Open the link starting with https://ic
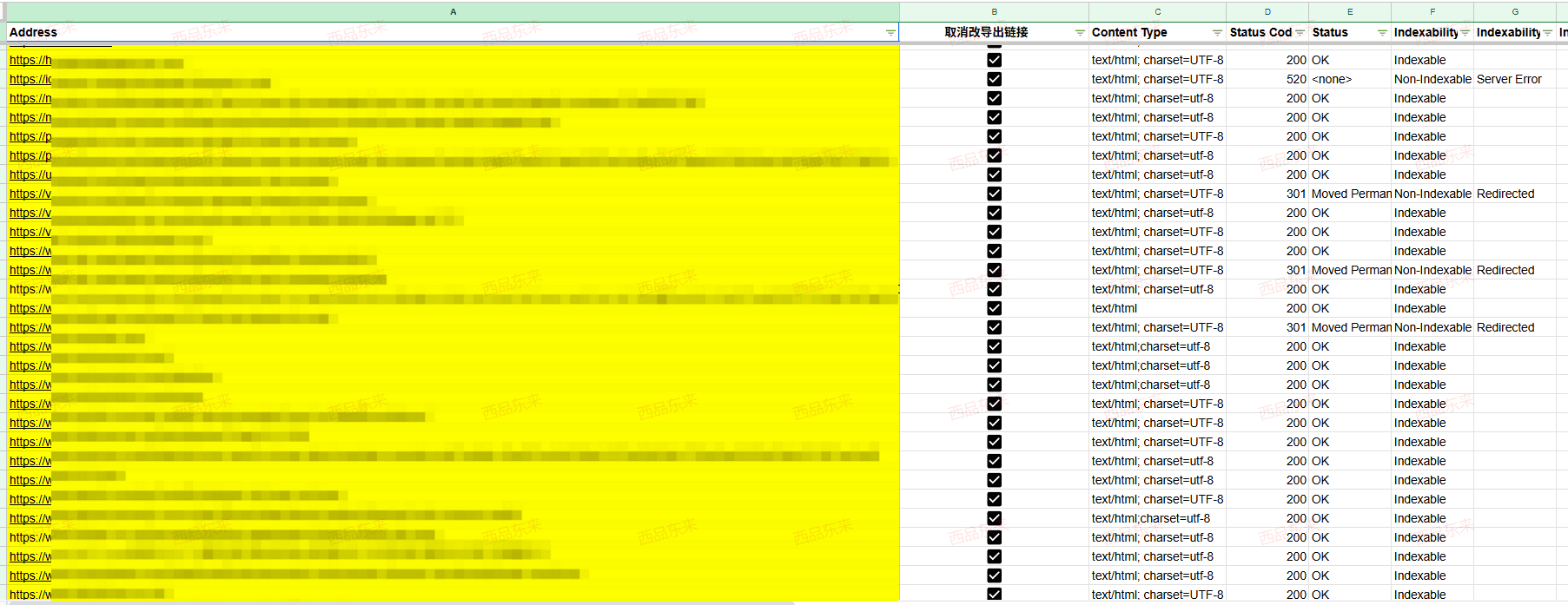This screenshot has width=1568, height=605. [x=30, y=79]
